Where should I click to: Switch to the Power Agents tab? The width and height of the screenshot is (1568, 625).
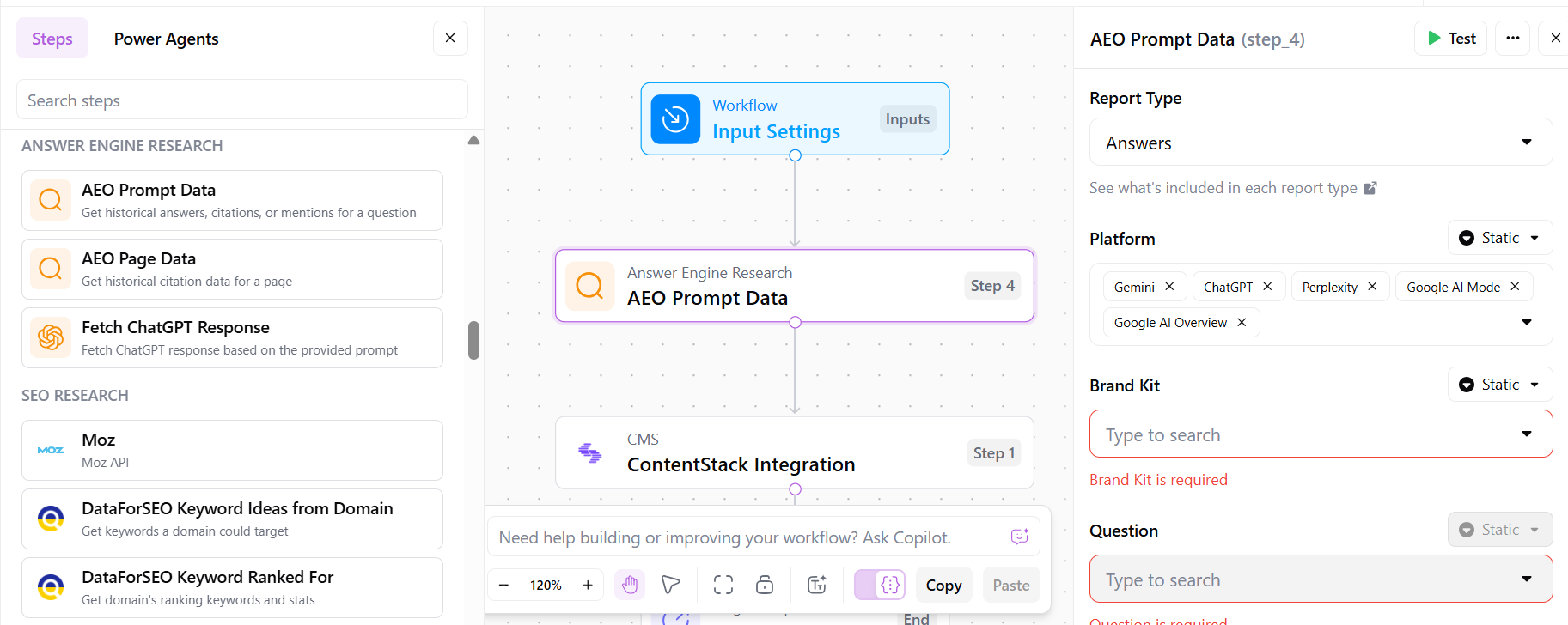tap(166, 38)
